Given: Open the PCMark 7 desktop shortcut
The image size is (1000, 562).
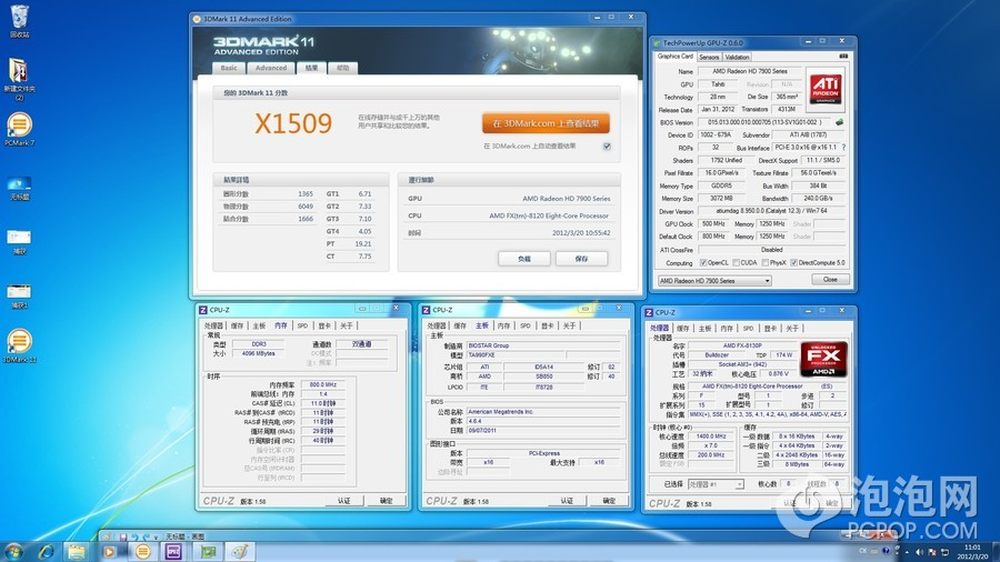Looking at the screenshot, I should [x=20, y=129].
